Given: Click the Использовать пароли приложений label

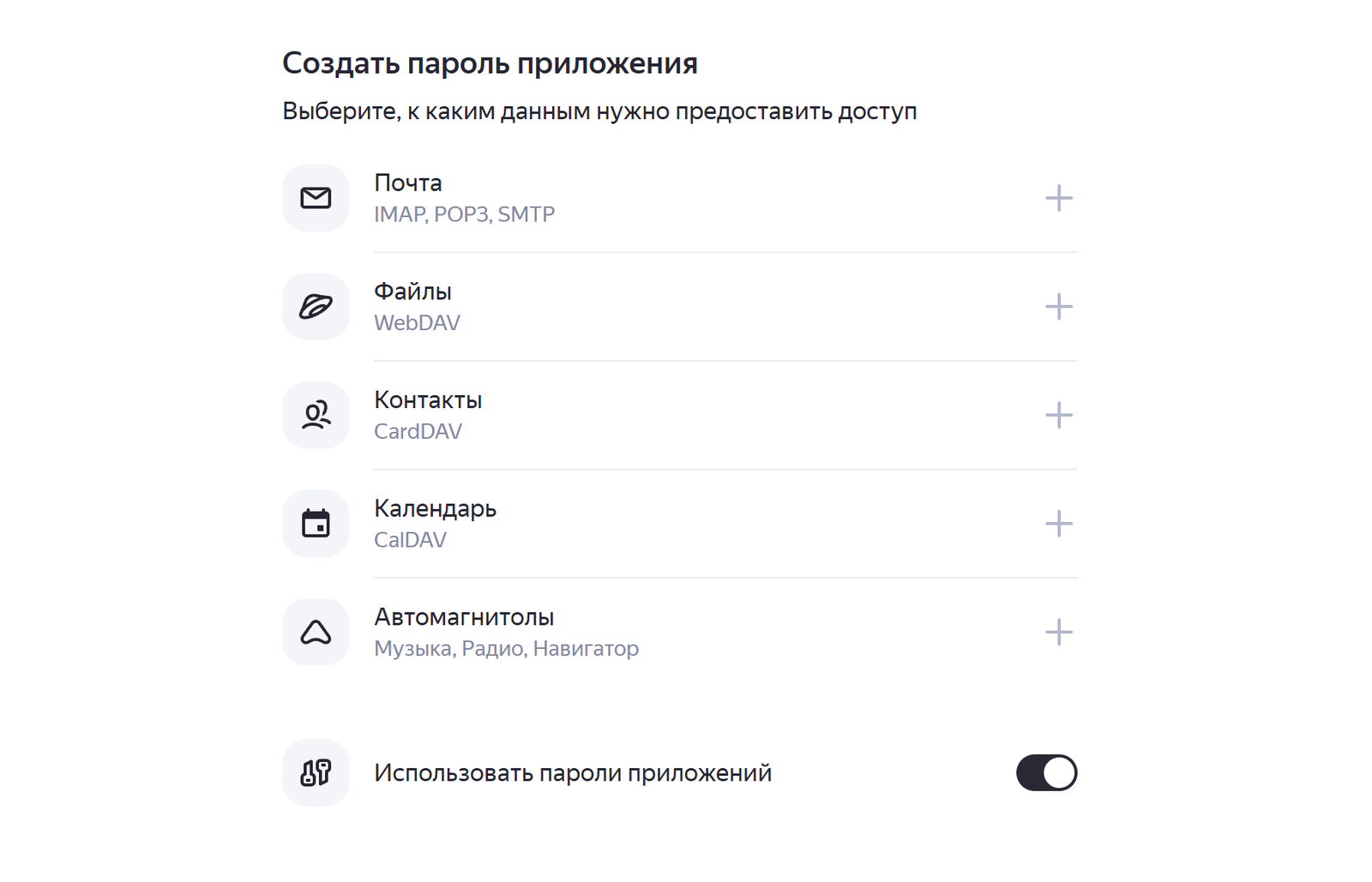Looking at the screenshot, I should click(573, 773).
